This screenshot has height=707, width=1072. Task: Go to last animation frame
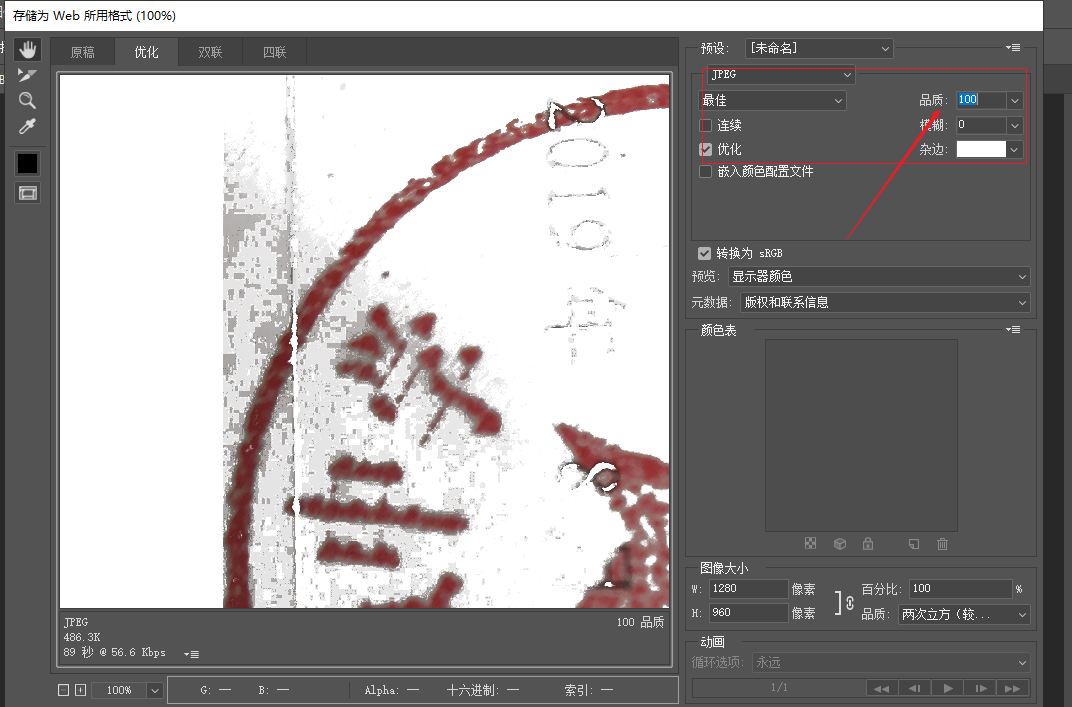tap(1013, 689)
